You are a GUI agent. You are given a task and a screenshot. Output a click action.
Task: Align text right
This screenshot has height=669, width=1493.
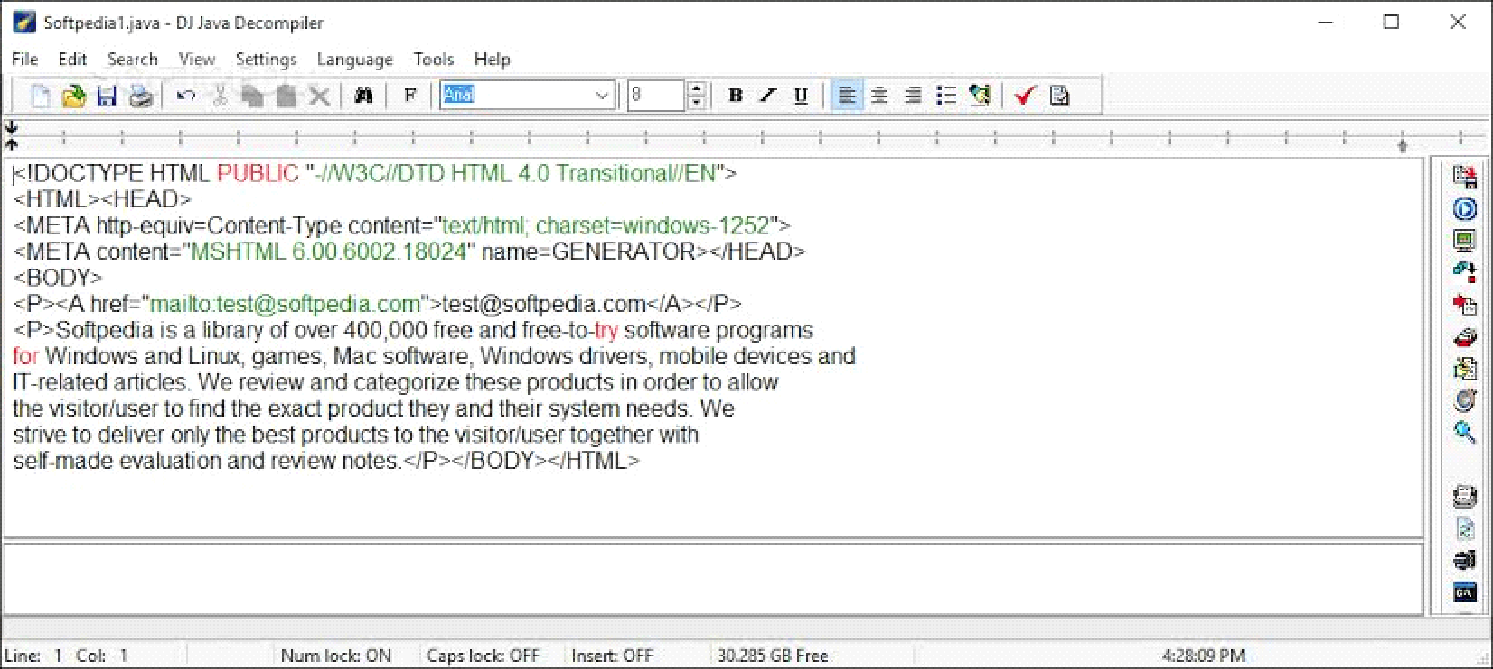[x=913, y=96]
